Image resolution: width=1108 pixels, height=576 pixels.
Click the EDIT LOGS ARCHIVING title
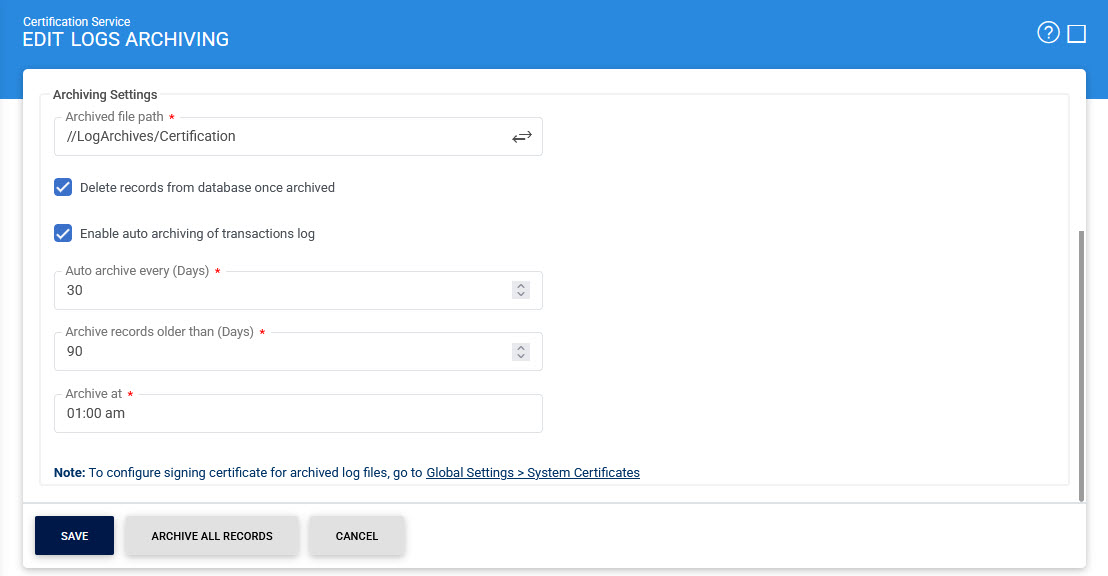[x=126, y=40]
